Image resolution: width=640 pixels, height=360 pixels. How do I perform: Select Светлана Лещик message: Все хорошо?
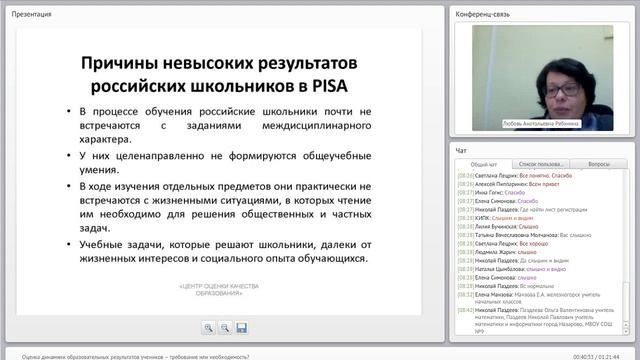point(503,244)
